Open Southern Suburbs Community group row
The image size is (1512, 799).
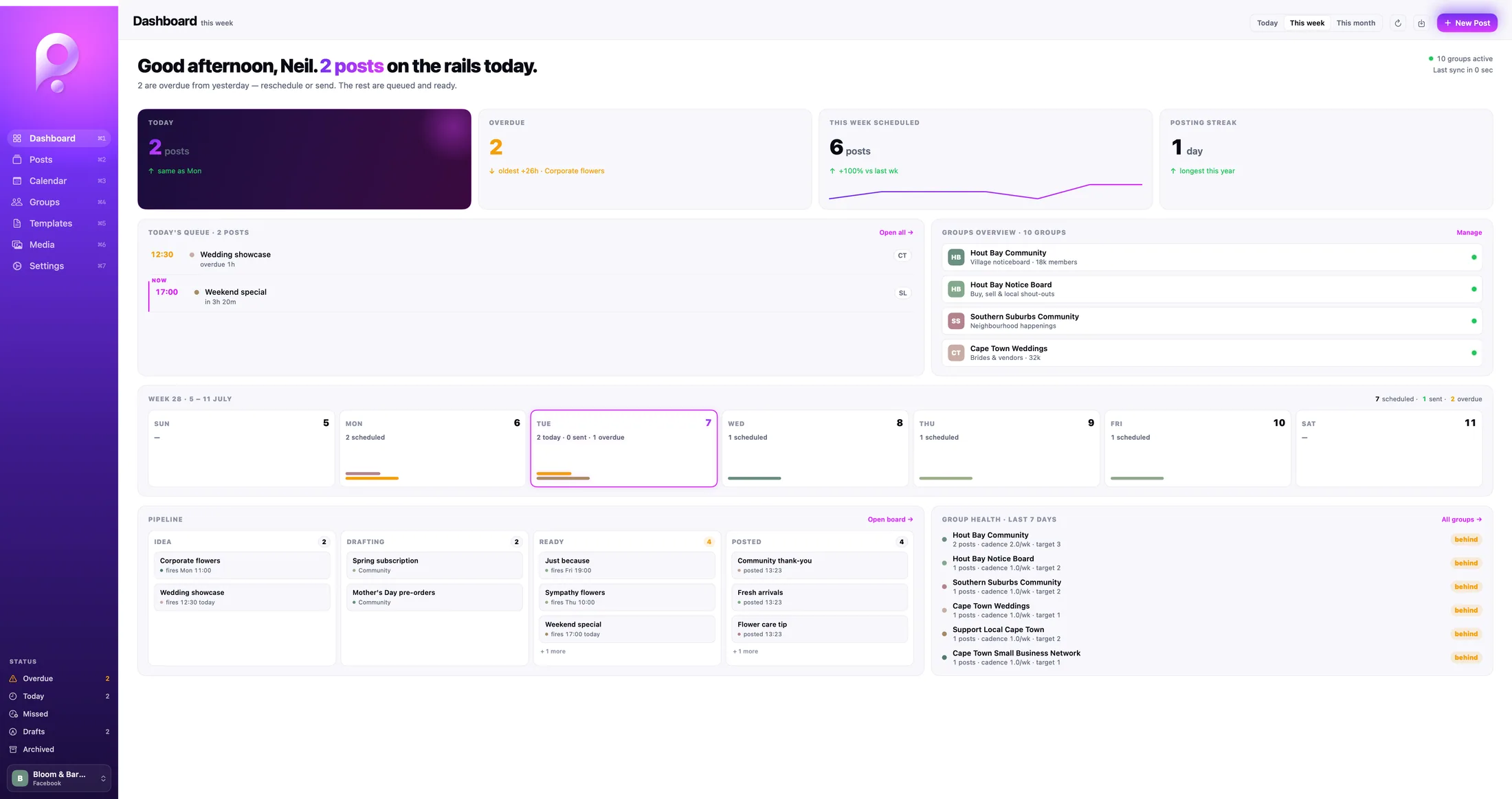pyautogui.click(x=1212, y=321)
